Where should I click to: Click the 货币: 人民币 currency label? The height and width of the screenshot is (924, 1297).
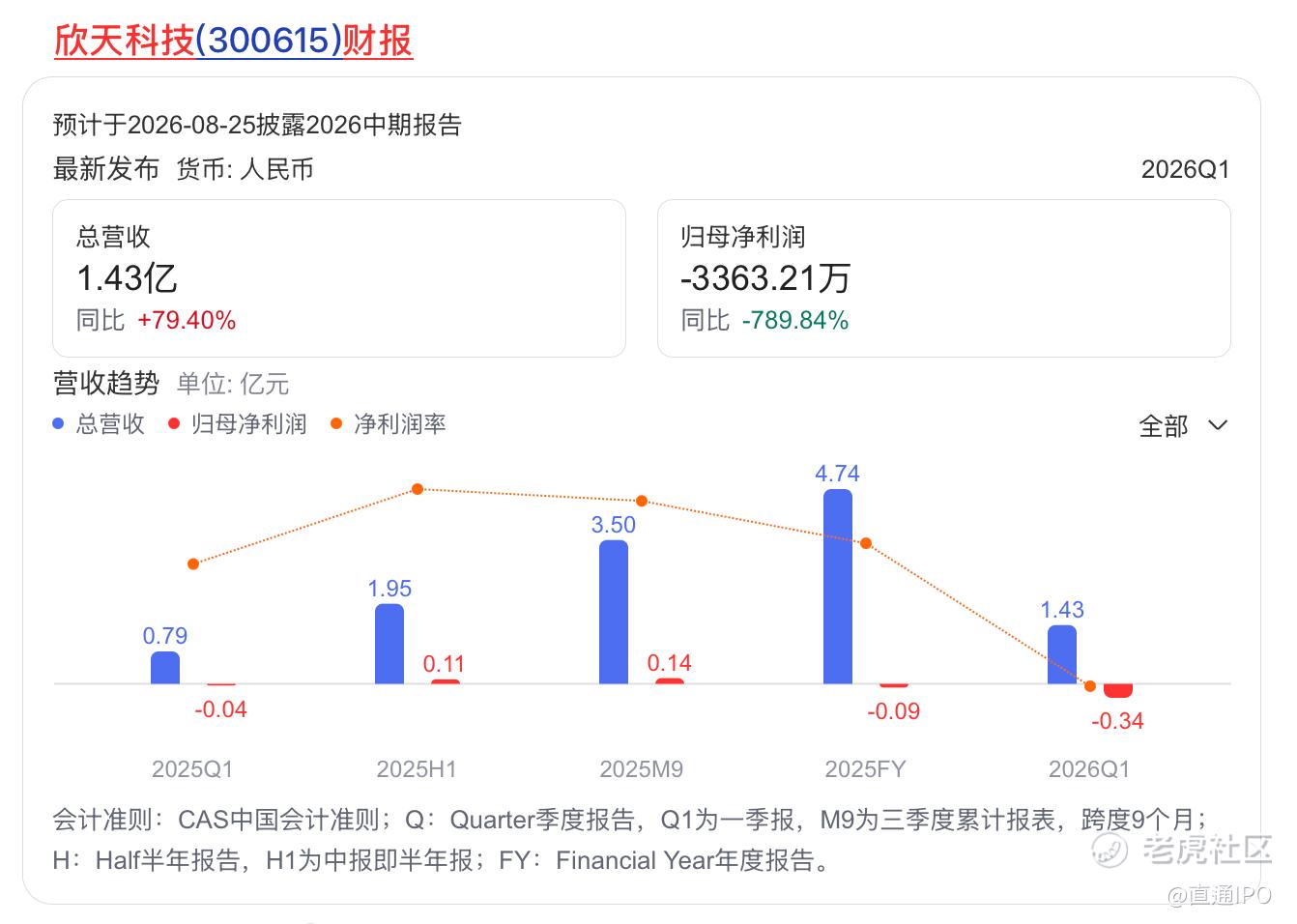245,169
